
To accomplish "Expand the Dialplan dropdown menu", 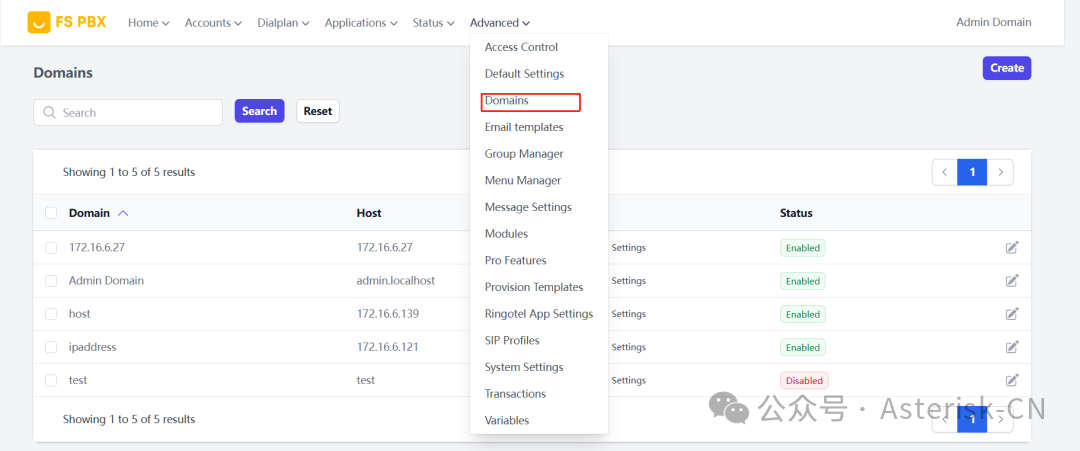I will pyautogui.click(x=283, y=22).
